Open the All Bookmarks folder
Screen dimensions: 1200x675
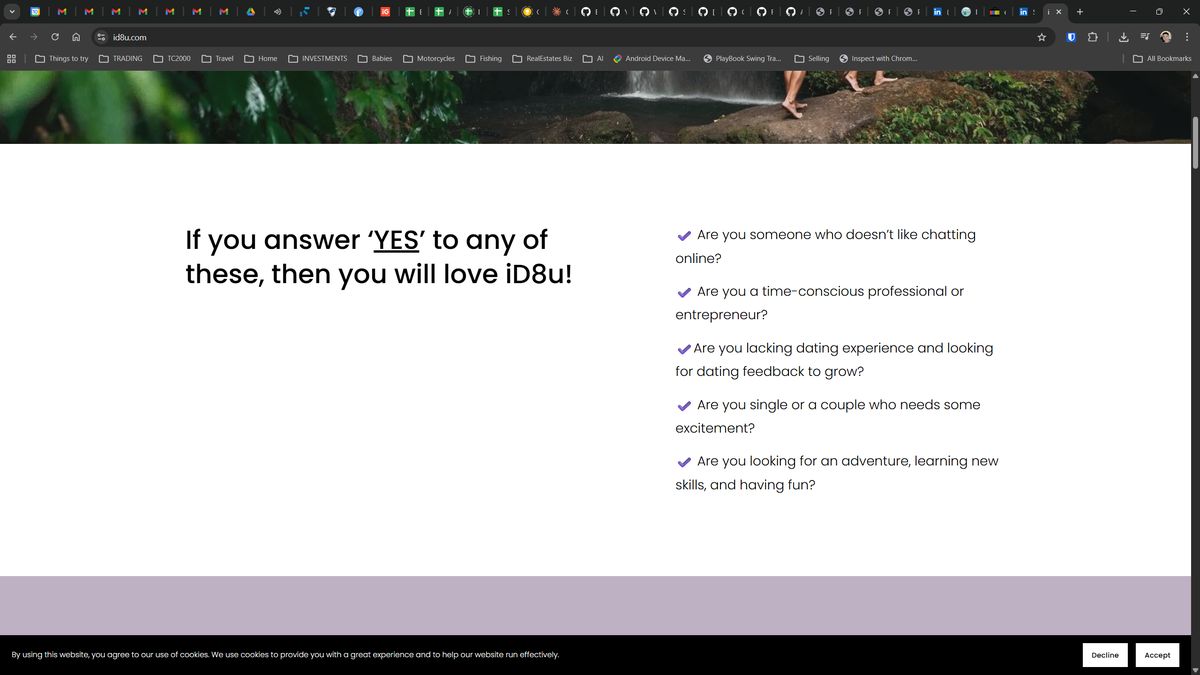click(1162, 59)
